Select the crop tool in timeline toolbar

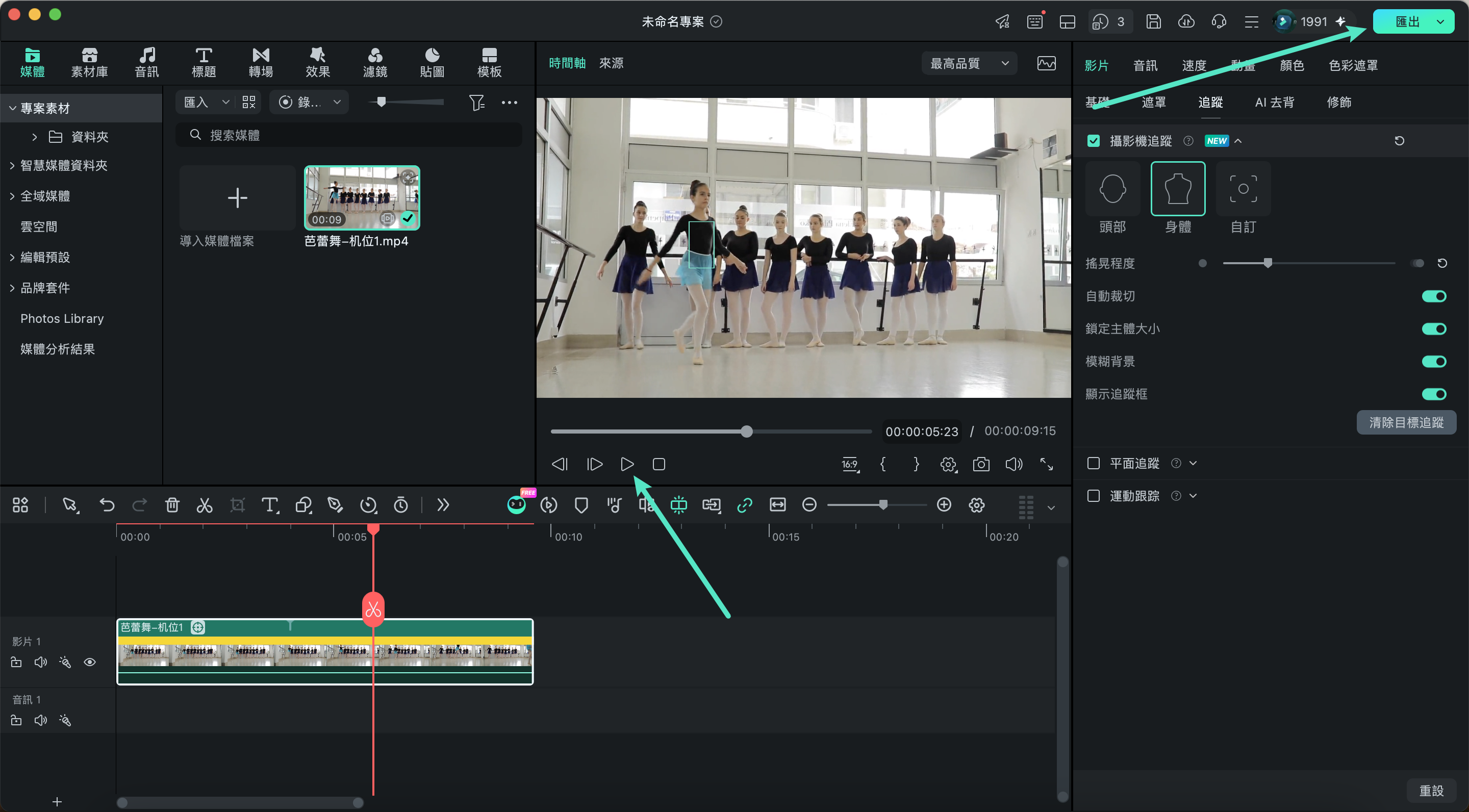pyautogui.click(x=237, y=504)
